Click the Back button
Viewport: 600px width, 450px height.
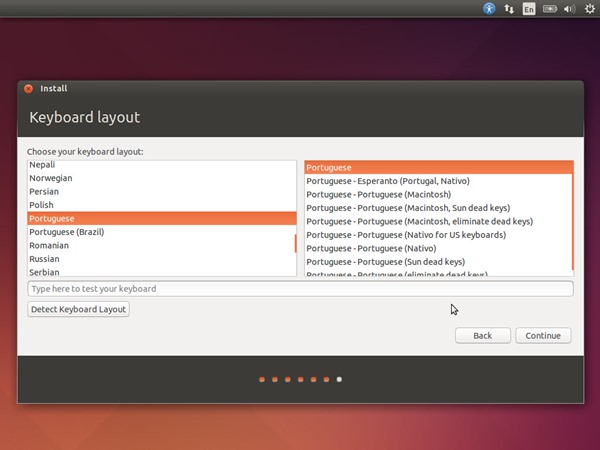[483, 336]
